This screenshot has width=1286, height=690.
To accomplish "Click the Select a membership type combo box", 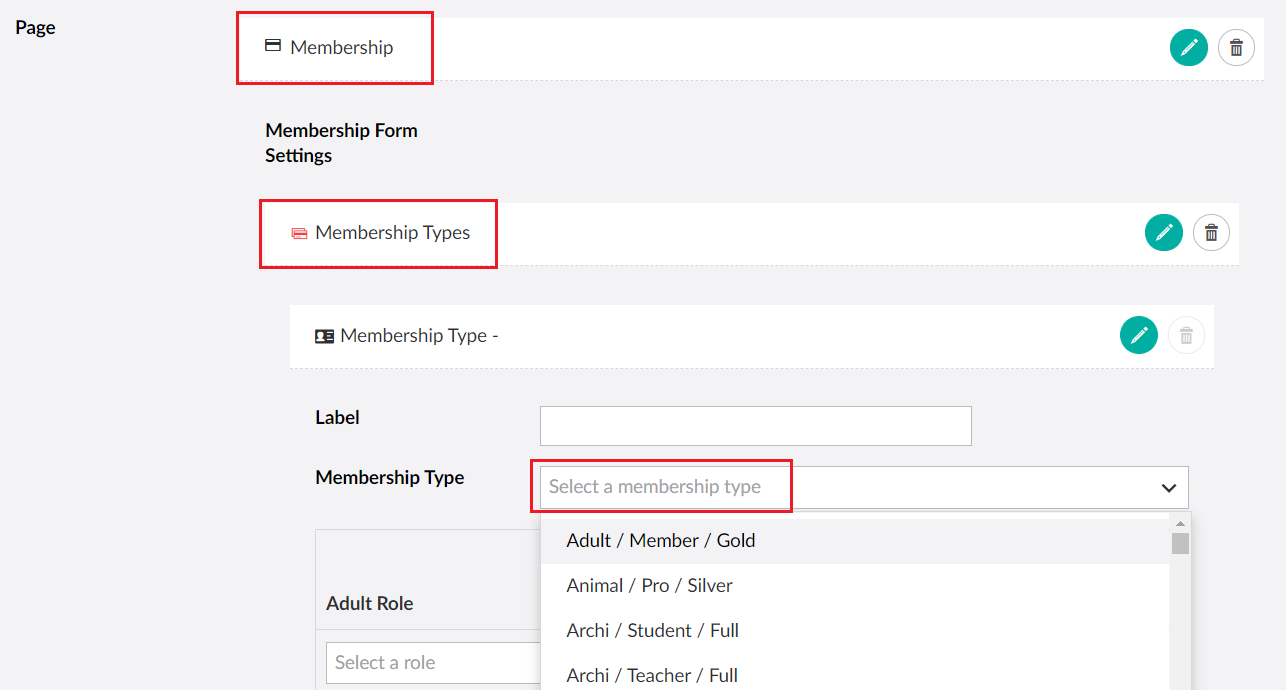I will point(661,487).
